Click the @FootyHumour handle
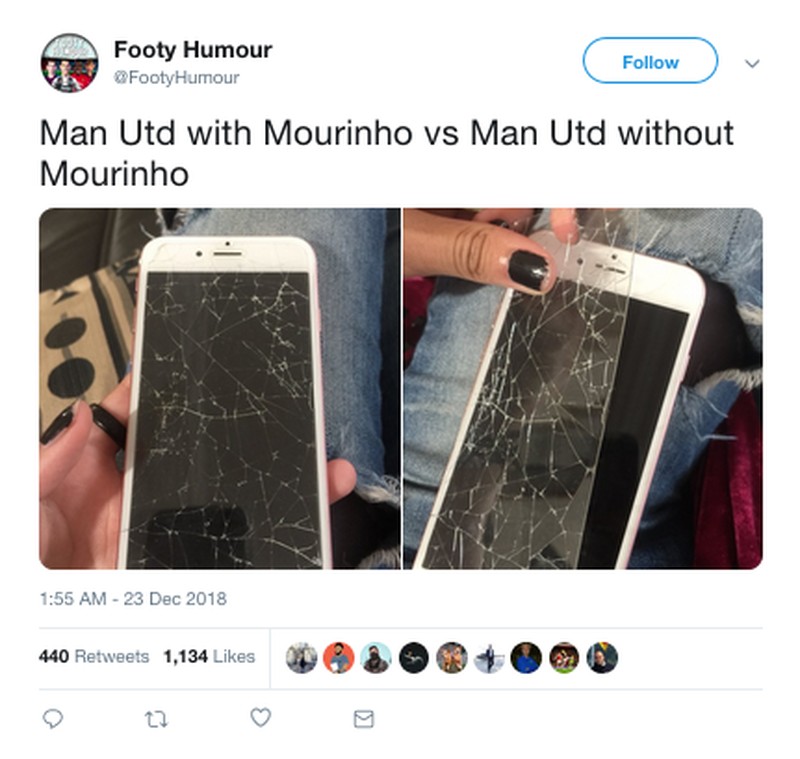800x759 pixels. coord(177,78)
